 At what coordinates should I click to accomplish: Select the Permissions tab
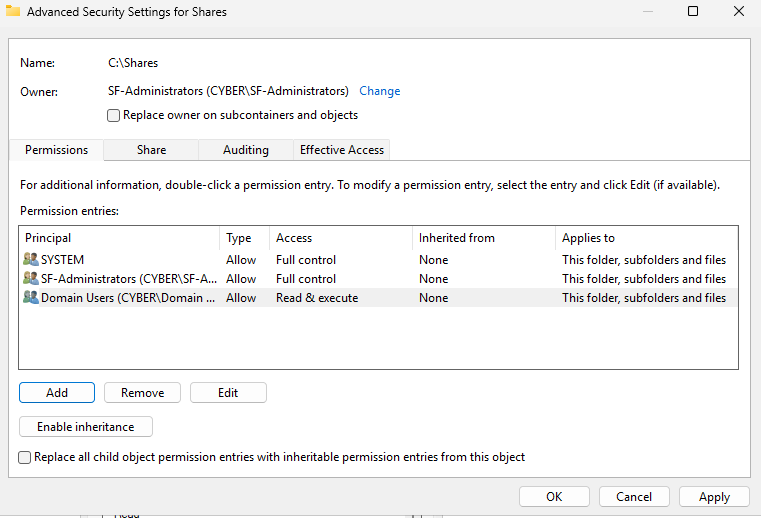[56, 150]
